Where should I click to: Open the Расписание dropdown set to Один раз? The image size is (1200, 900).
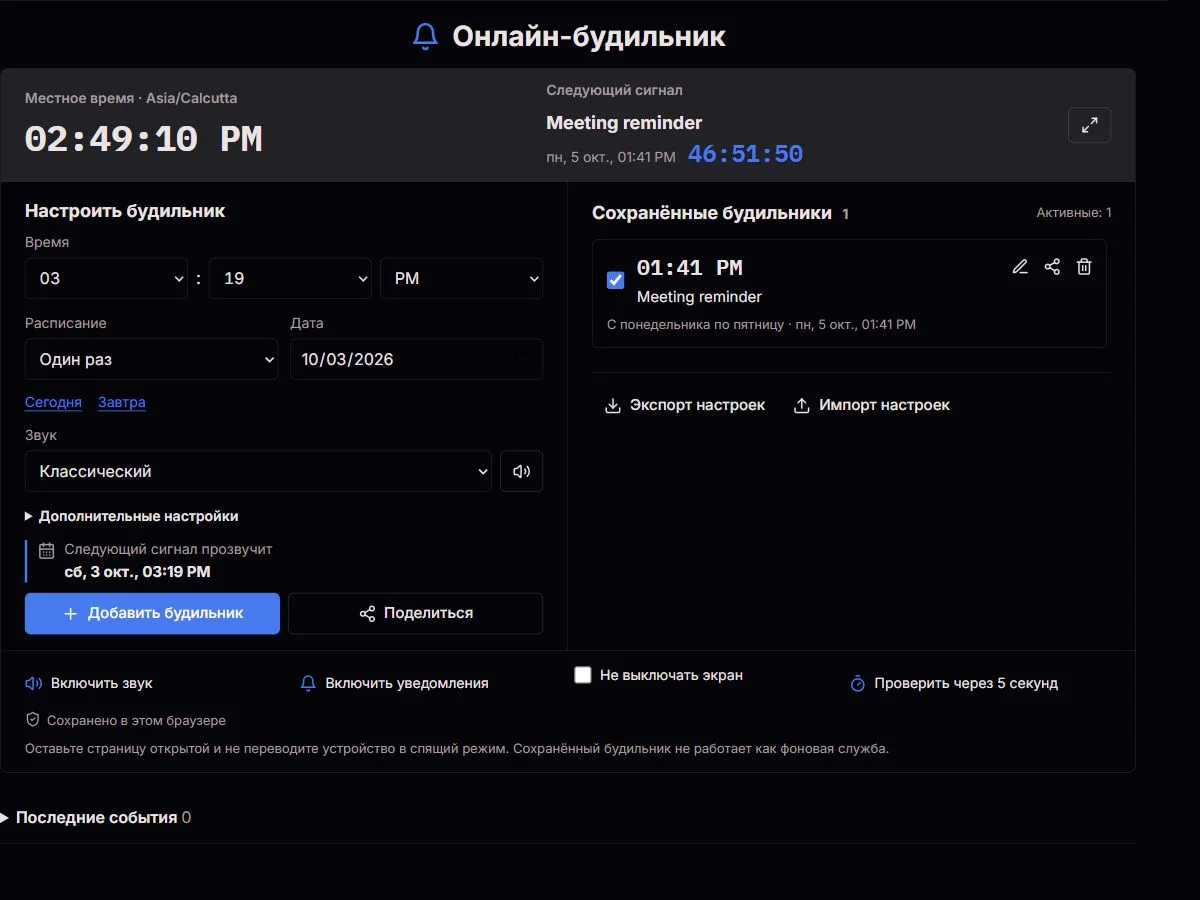tap(152, 359)
